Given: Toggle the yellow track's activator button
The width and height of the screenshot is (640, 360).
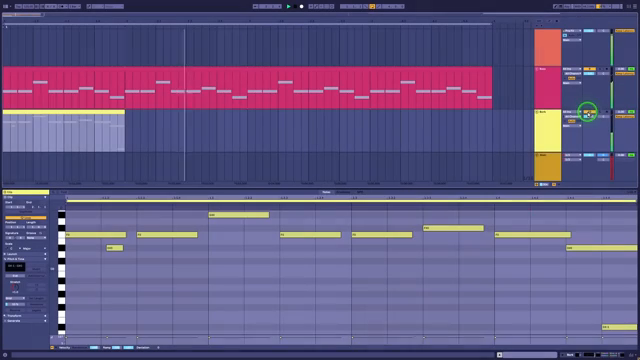Looking at the screenshot, I should 590,112.
